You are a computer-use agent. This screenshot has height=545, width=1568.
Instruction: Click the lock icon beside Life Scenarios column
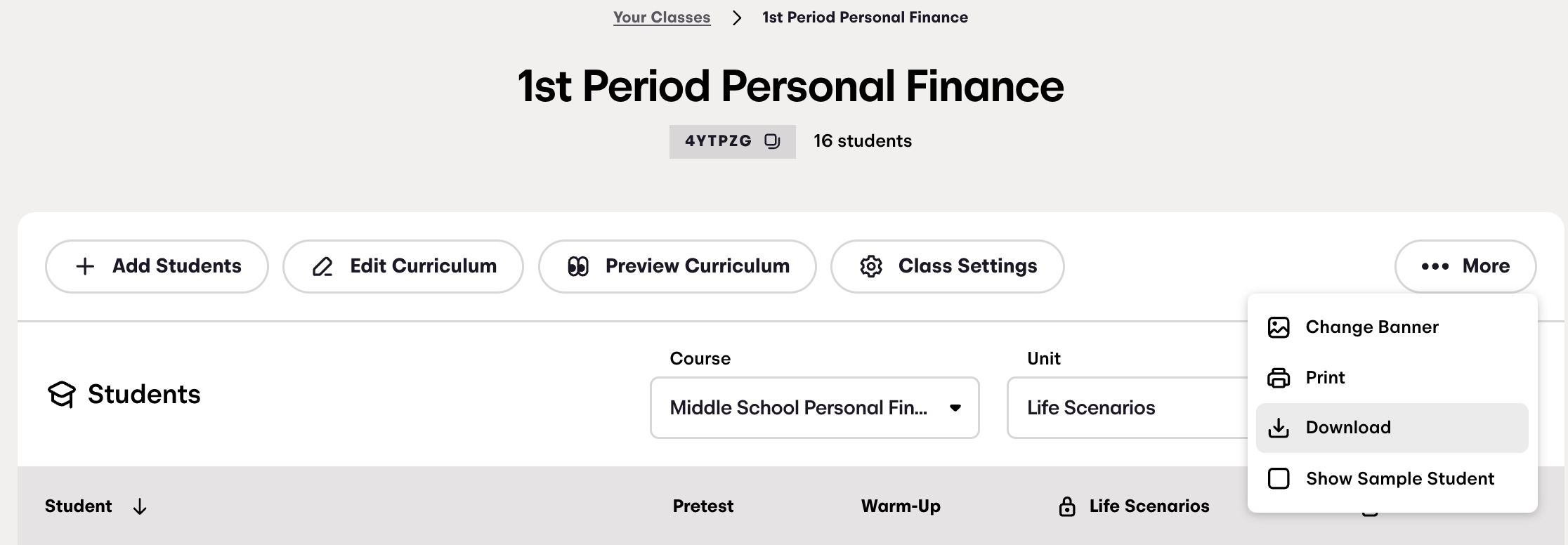point(1067,506)
